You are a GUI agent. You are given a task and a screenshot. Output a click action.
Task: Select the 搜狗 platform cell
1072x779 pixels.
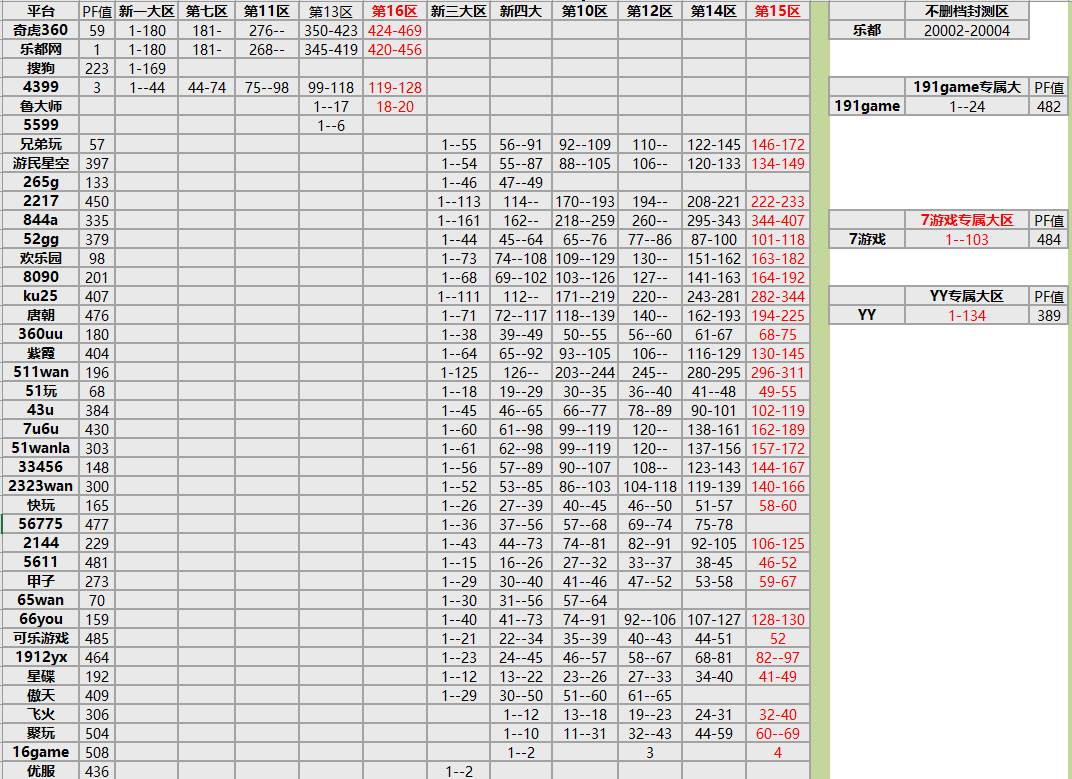(40, 68)
